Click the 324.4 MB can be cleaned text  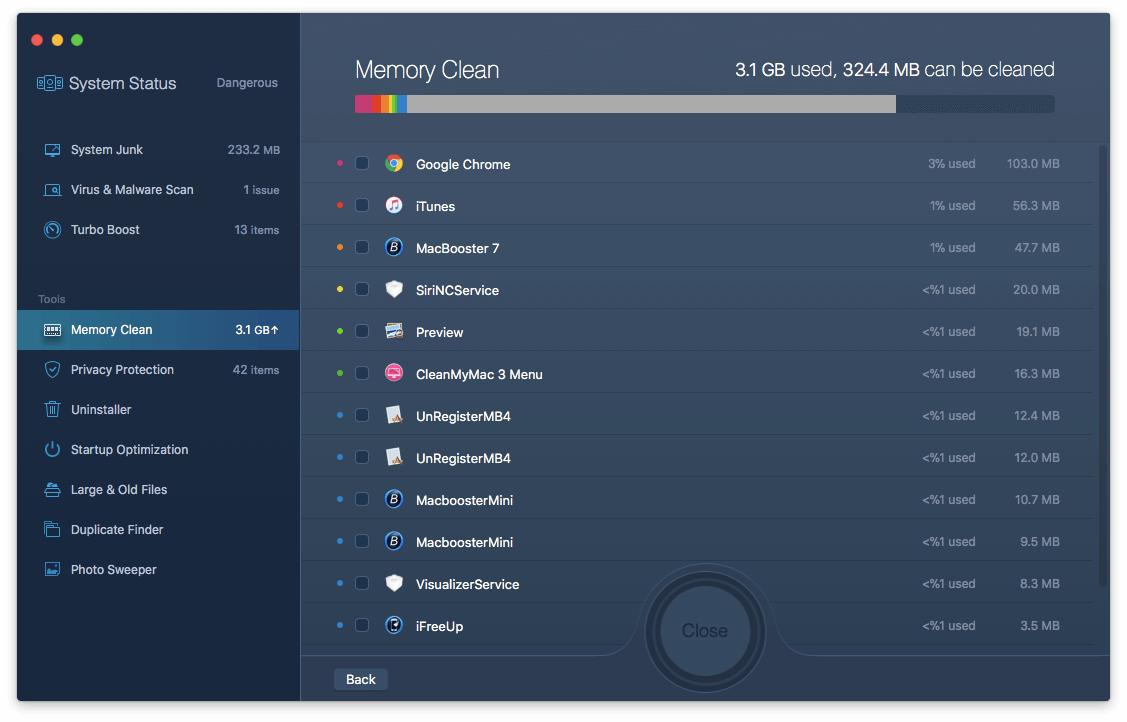[x=949, y=70]
